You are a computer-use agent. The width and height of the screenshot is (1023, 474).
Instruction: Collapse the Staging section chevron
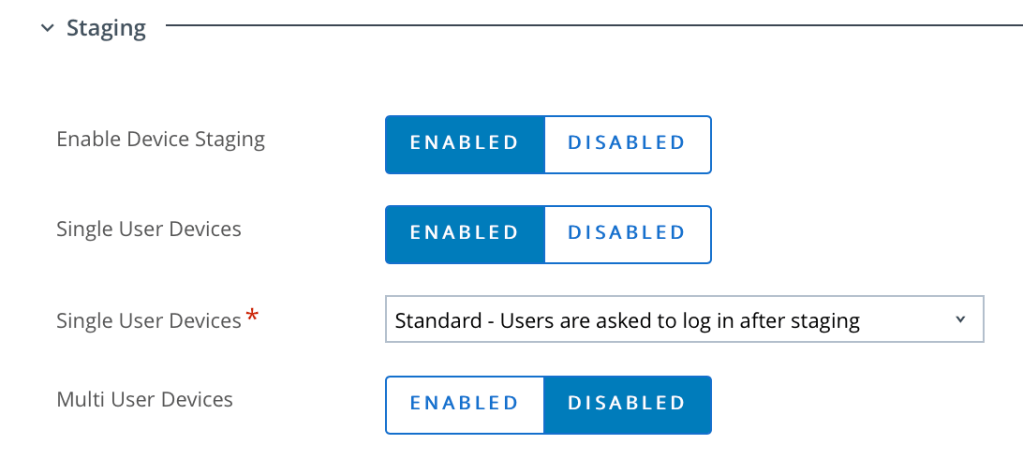click(x=46, y=29)
